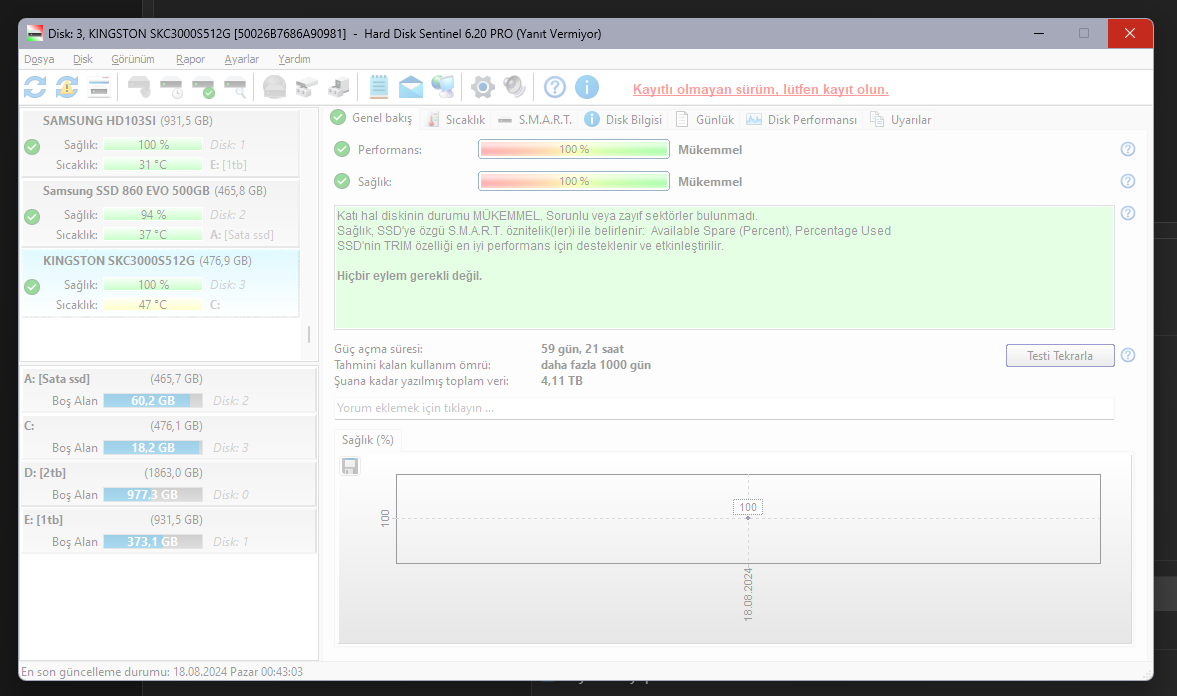Click the En son güncelleme durumu status text

point(161,671)
